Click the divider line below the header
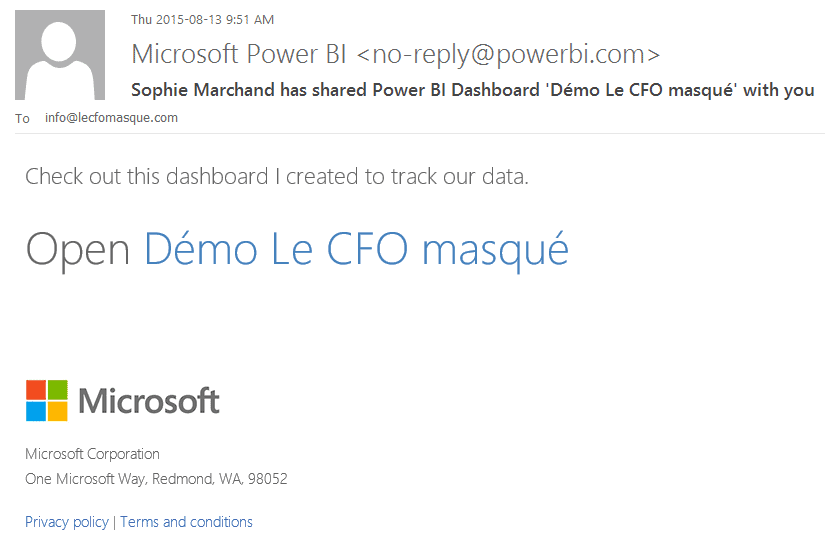Image resolution: width=825 pixels, height=538 pixels. pos(420,133)
